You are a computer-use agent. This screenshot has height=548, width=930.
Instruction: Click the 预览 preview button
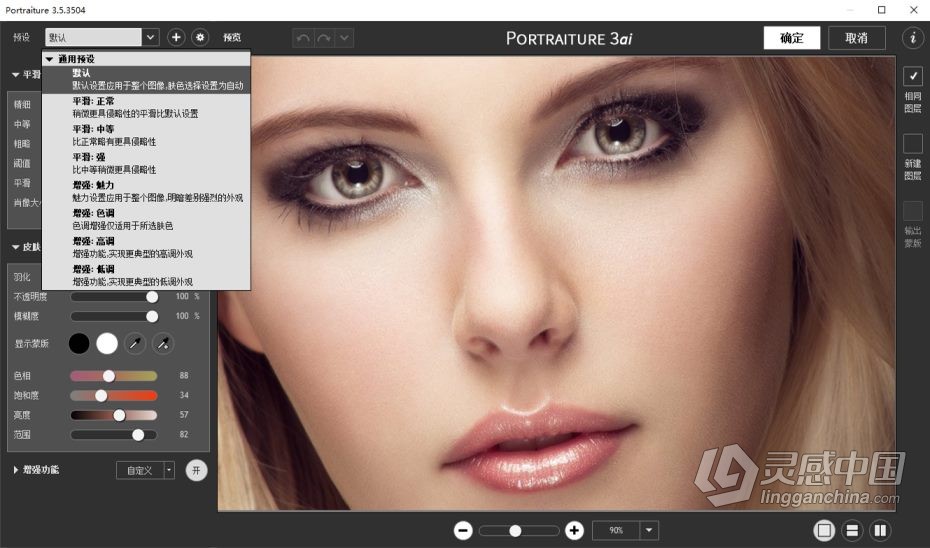coord(232,37)
